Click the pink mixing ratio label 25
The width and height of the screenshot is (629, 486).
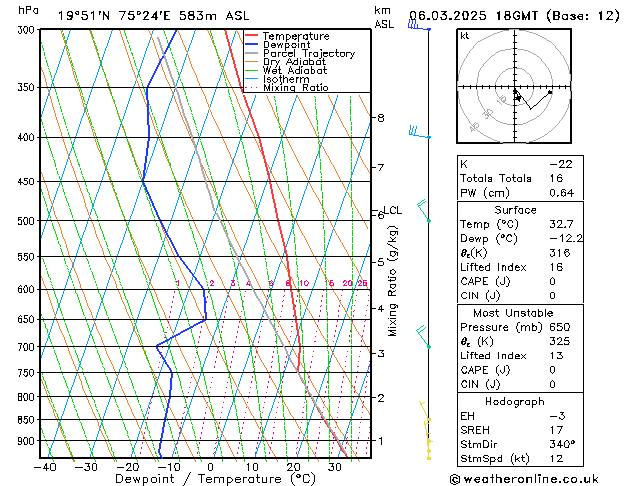[363, 283]
